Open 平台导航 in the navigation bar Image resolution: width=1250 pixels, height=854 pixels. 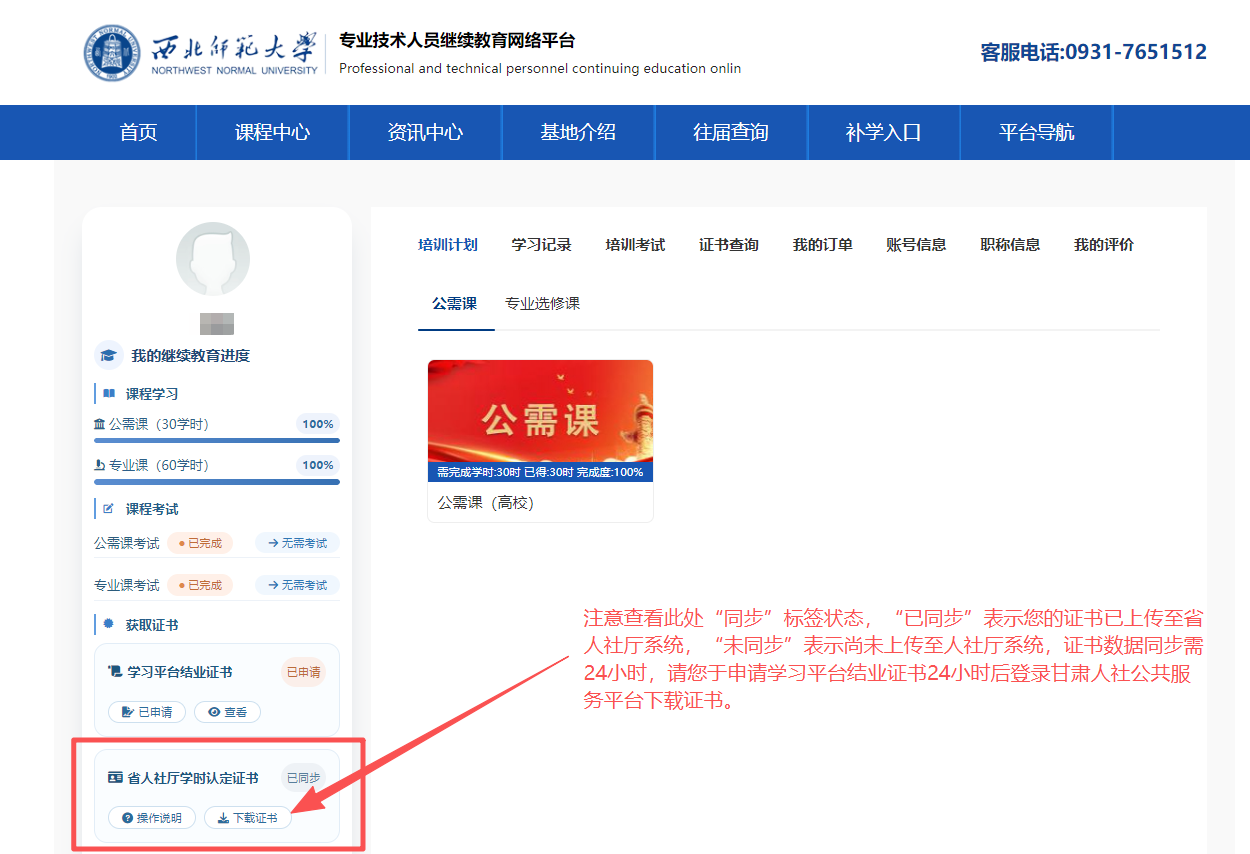pos(1036,132)
